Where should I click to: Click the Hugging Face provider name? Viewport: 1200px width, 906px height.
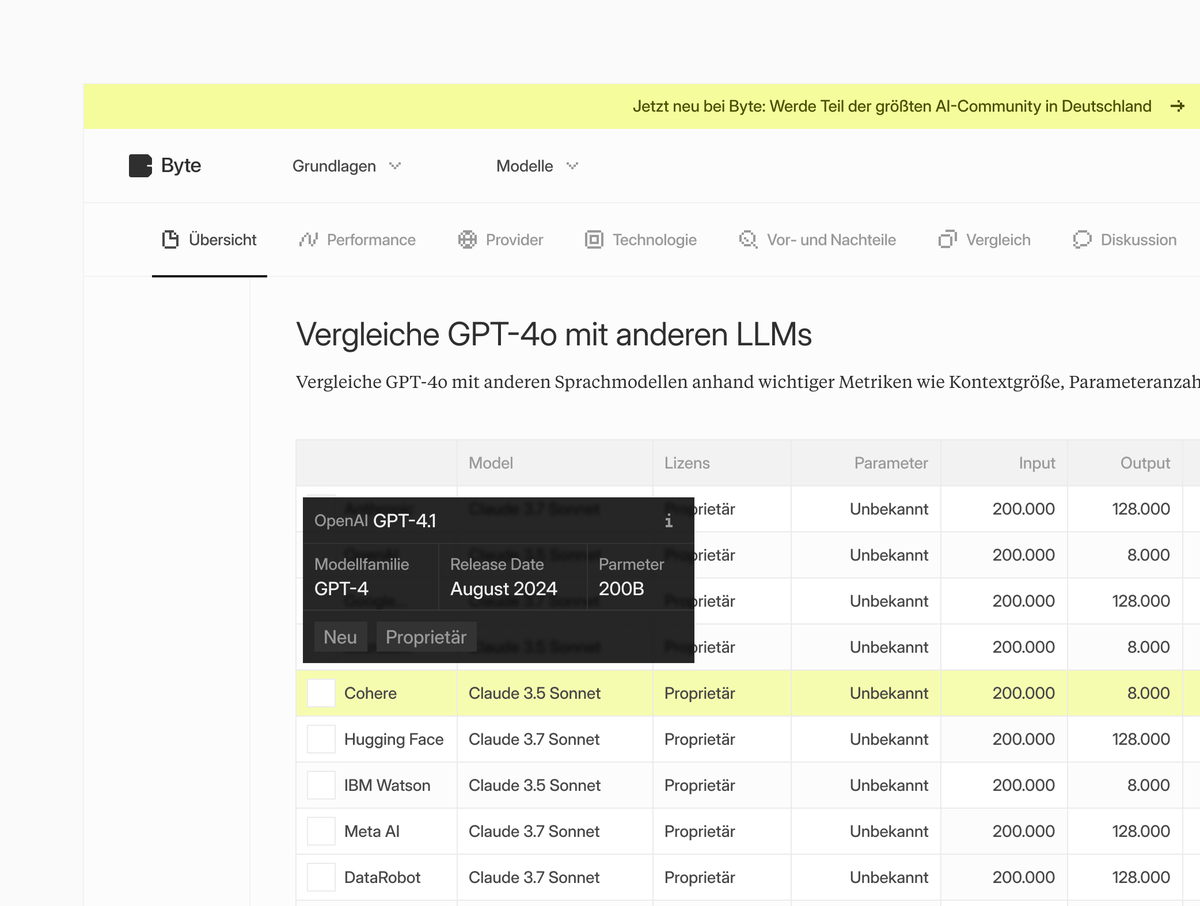(394, 739)
